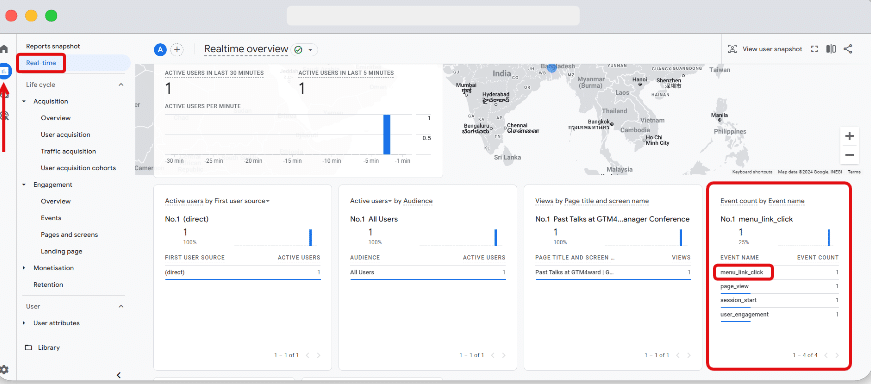This screenshot has height=384, width=871.
Task: Open the Retention report
Action: (x=48, y=285)
